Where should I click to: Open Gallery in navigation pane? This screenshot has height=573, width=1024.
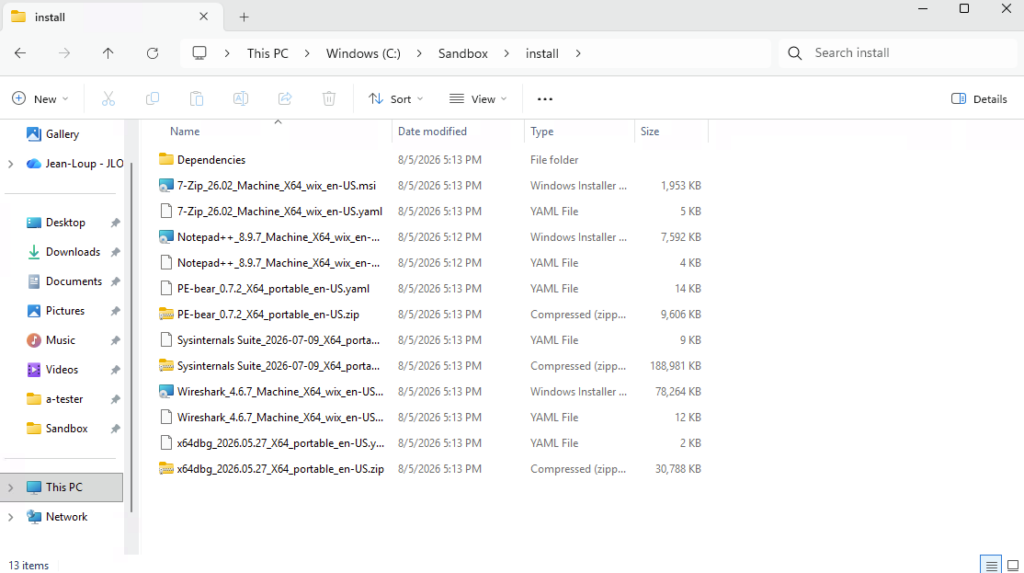coord(62,134)
